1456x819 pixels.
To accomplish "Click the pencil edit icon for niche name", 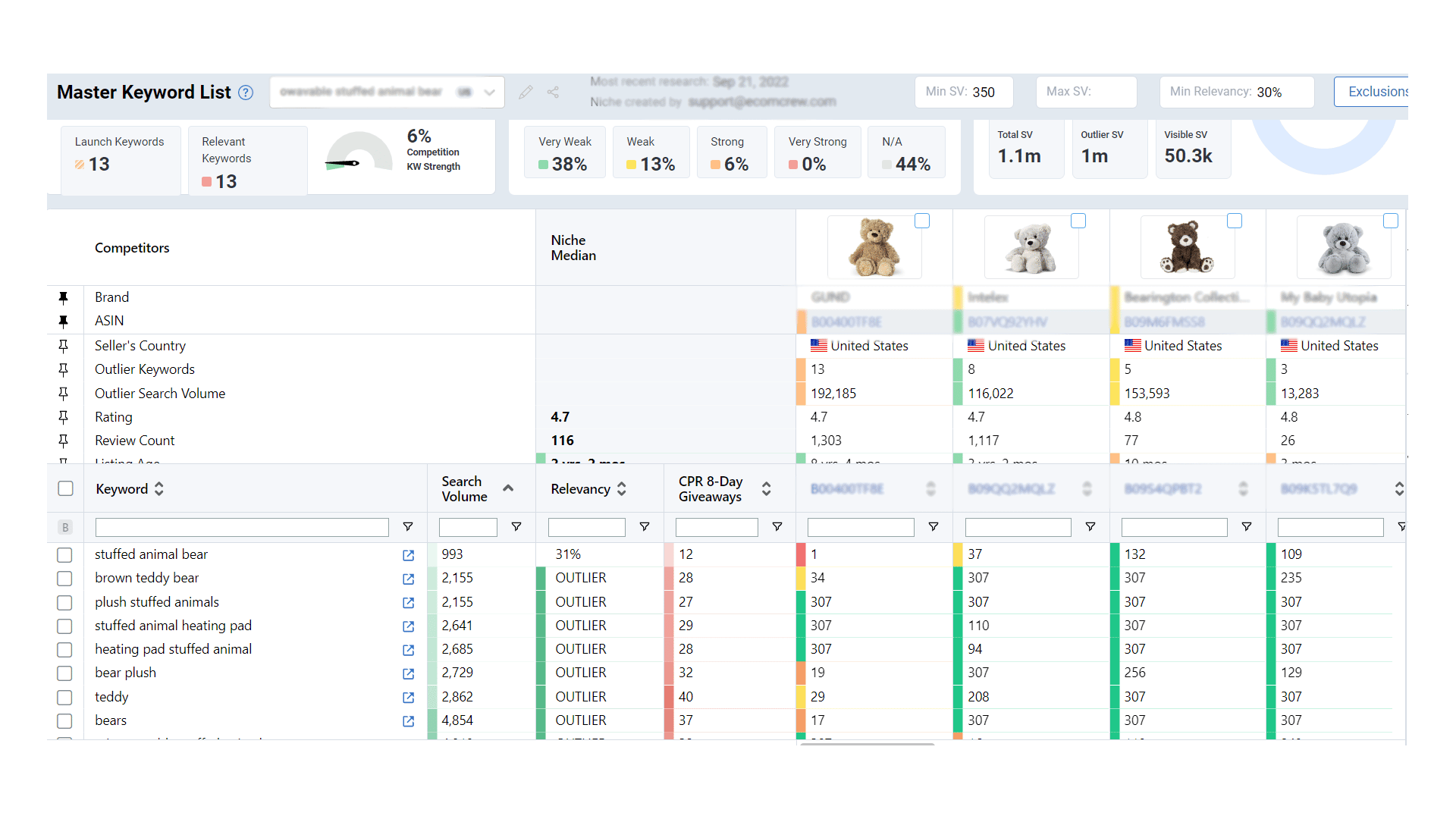I will click(x=526, y=93).
